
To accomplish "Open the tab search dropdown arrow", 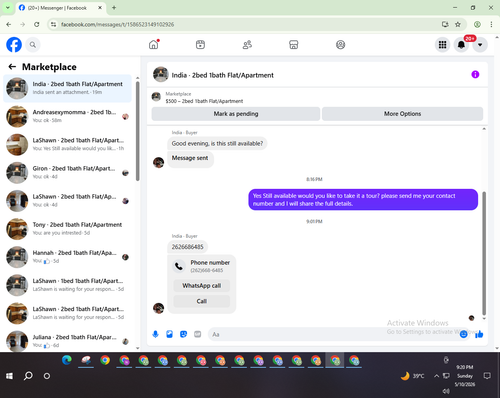I will coord(8,8).
